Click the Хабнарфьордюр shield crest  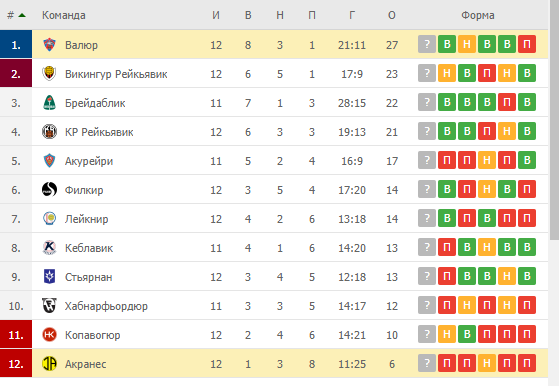pos(49,305)
